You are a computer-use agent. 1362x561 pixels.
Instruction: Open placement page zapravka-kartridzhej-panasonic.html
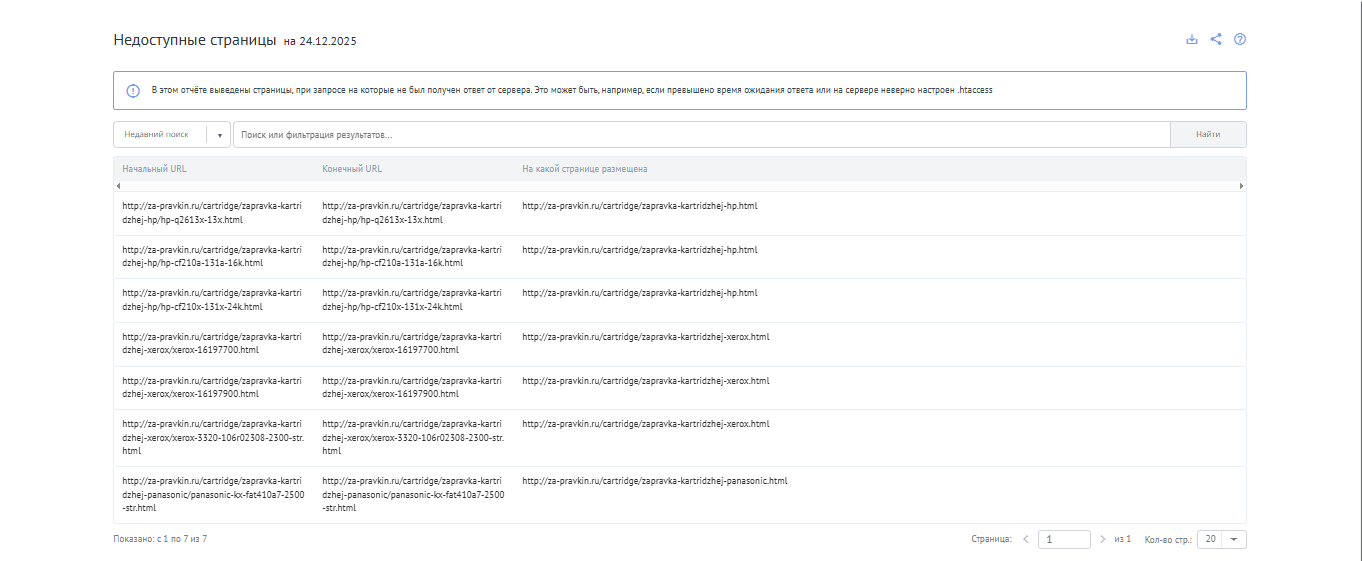tap(655, 480)
